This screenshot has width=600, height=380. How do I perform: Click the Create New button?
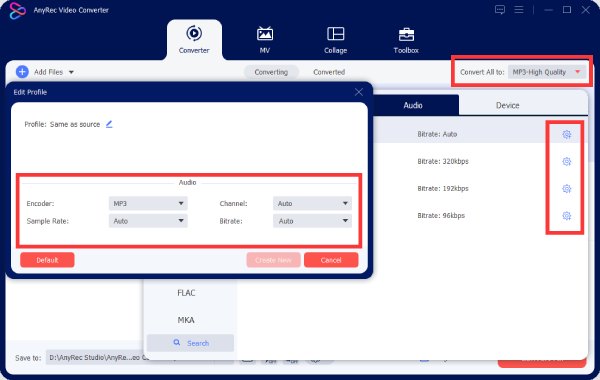coord(273,260)
